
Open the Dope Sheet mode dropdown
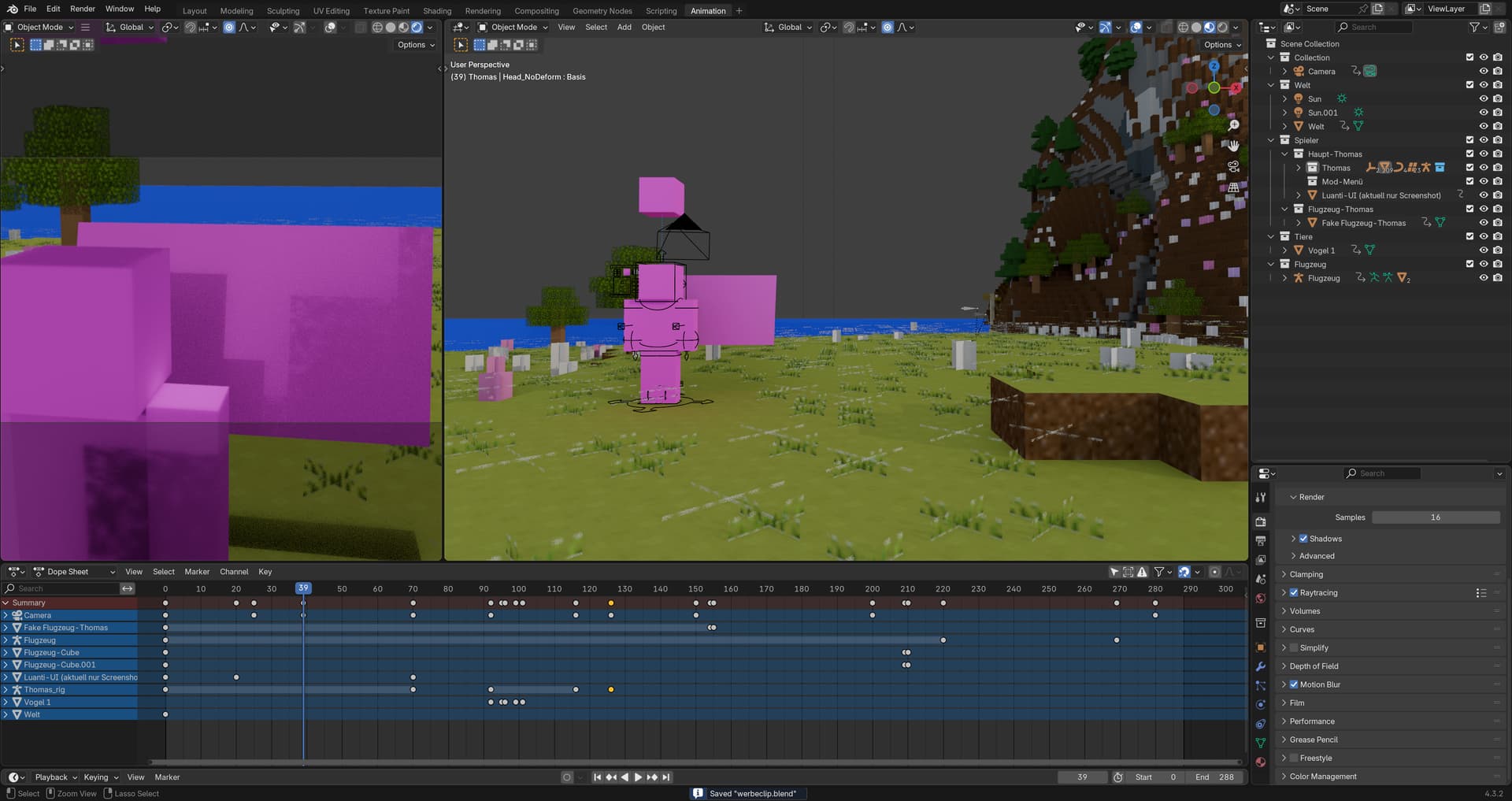coord(74,572)
